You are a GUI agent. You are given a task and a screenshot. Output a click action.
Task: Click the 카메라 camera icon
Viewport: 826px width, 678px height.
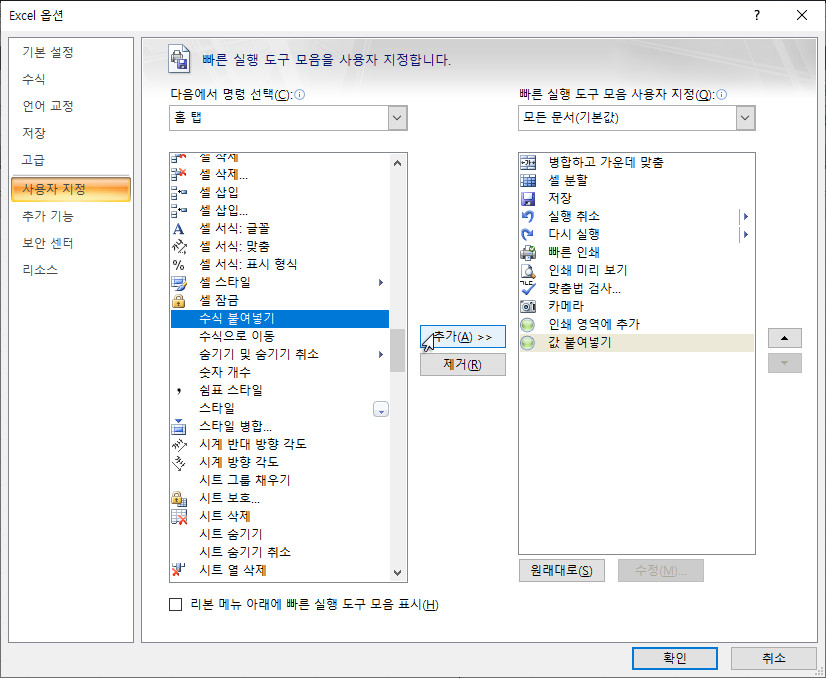point(528,306)
